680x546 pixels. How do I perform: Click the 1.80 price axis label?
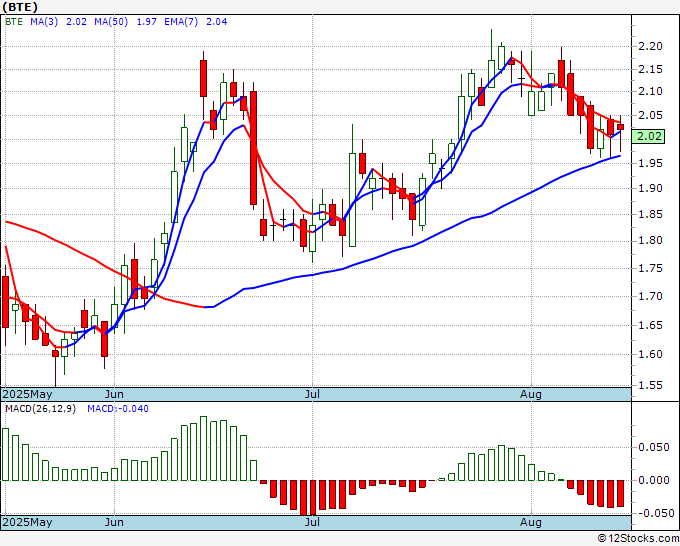[650, 240]
